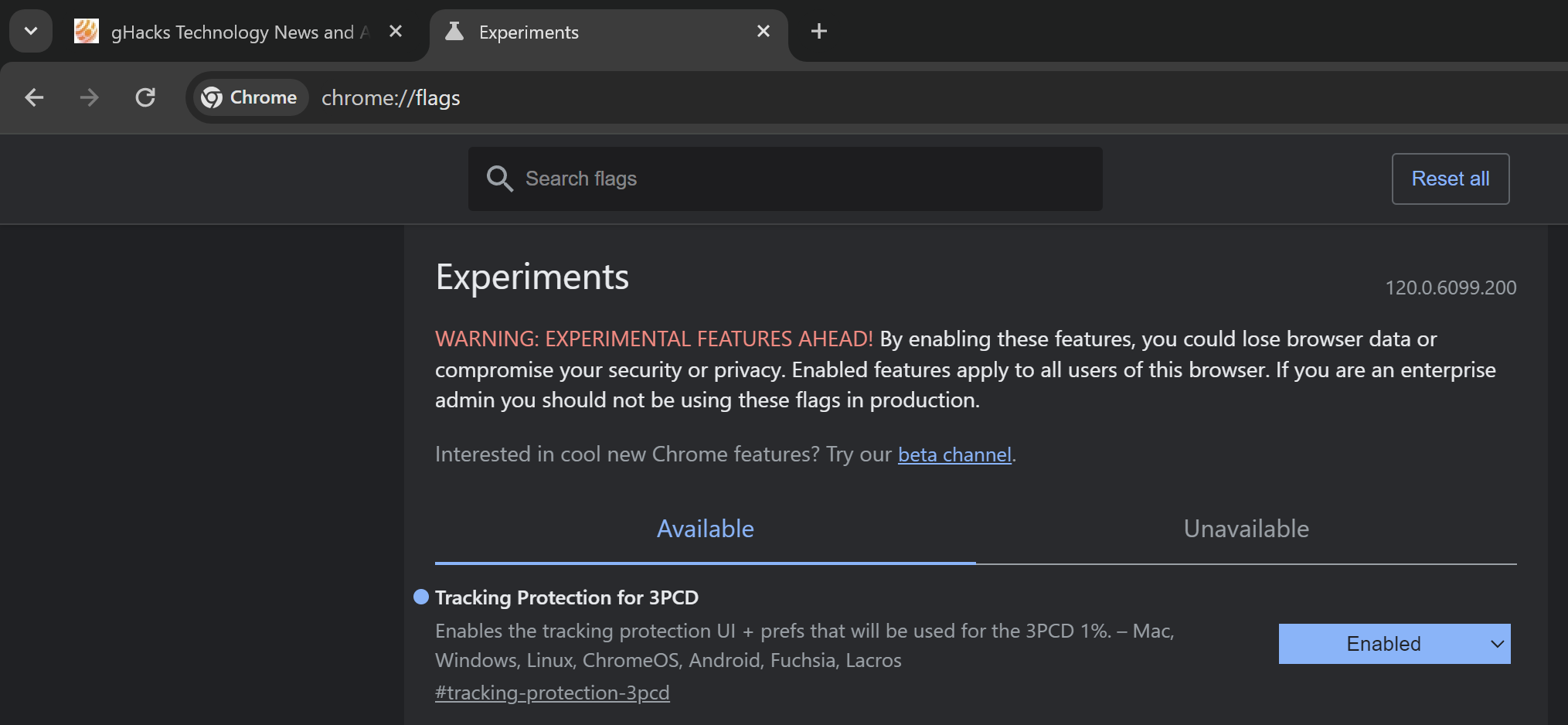Follow the #tracking-protection-3pcd link

(553, 692)
